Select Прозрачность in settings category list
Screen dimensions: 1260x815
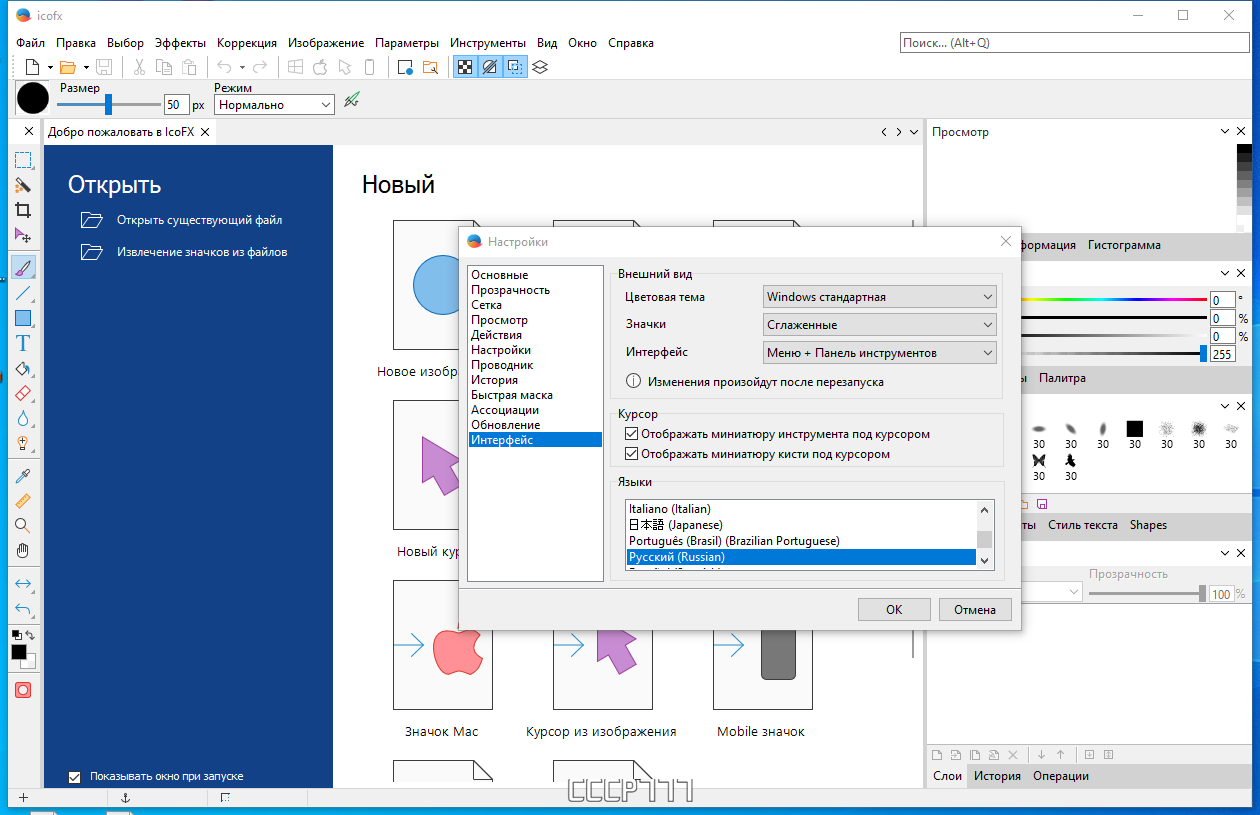pos(511,290)
